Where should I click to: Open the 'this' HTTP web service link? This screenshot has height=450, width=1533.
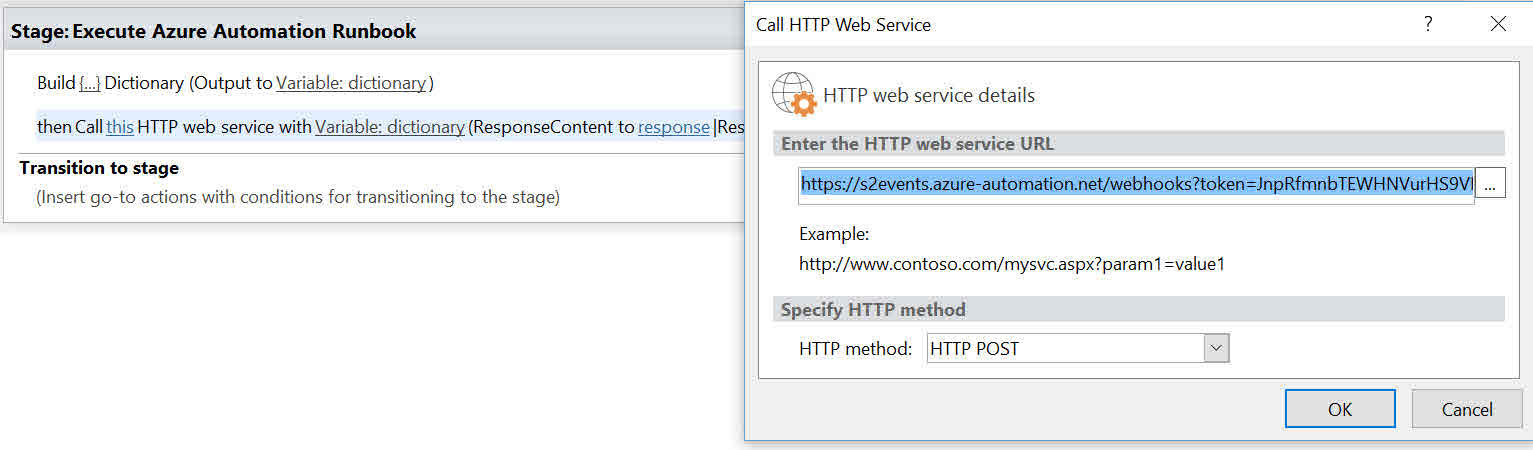[x=120, y=127]
